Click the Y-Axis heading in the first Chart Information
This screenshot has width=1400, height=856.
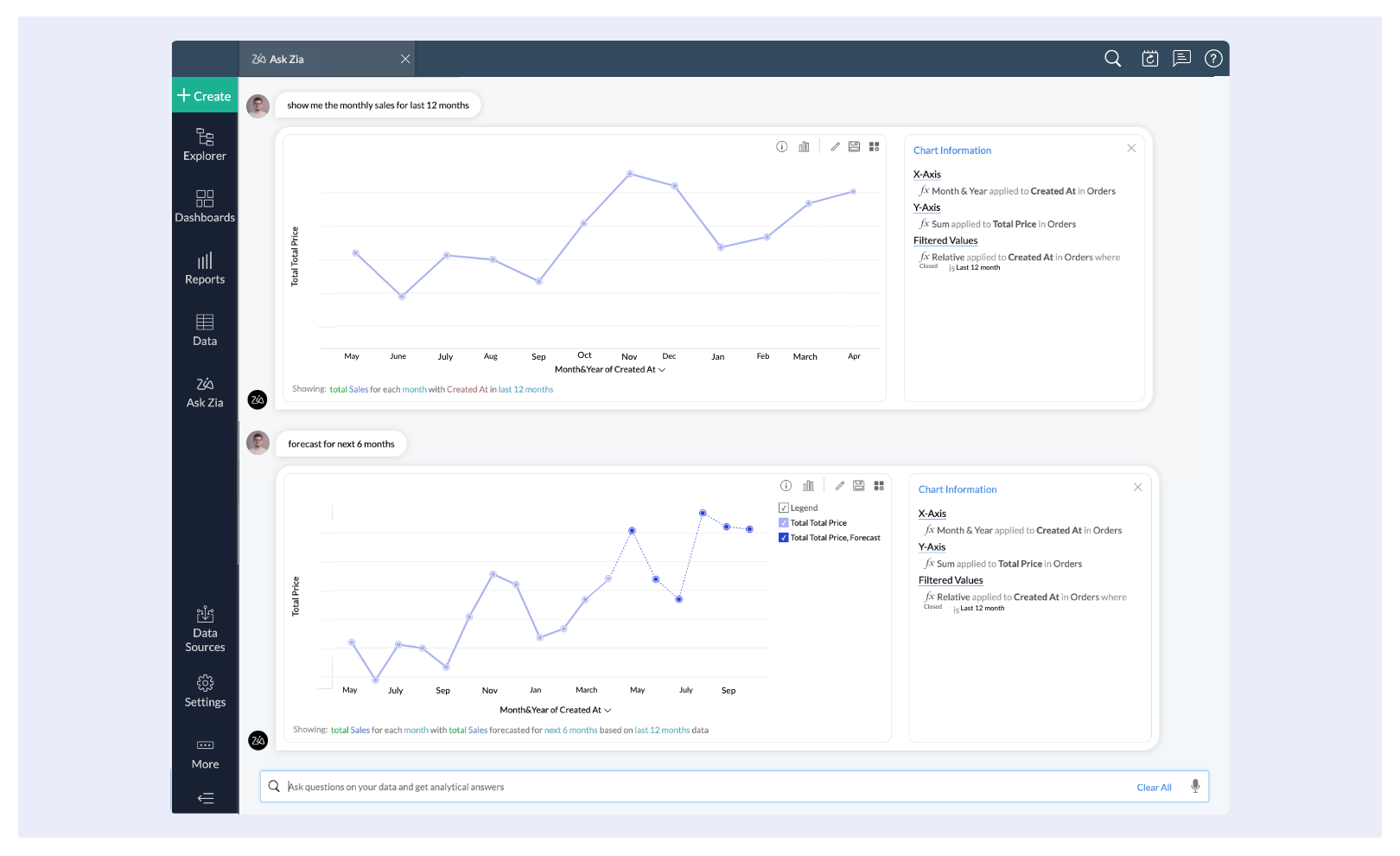point(927,208)
